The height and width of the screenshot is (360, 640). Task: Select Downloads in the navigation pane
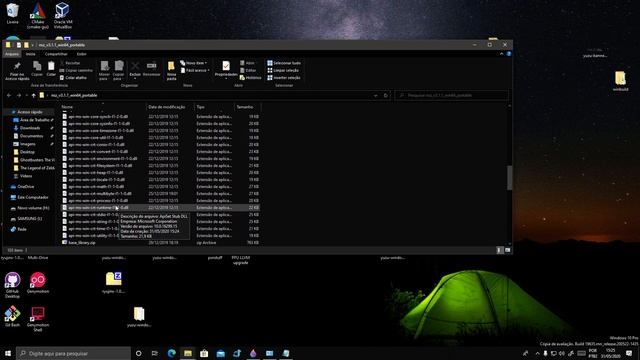30,128
